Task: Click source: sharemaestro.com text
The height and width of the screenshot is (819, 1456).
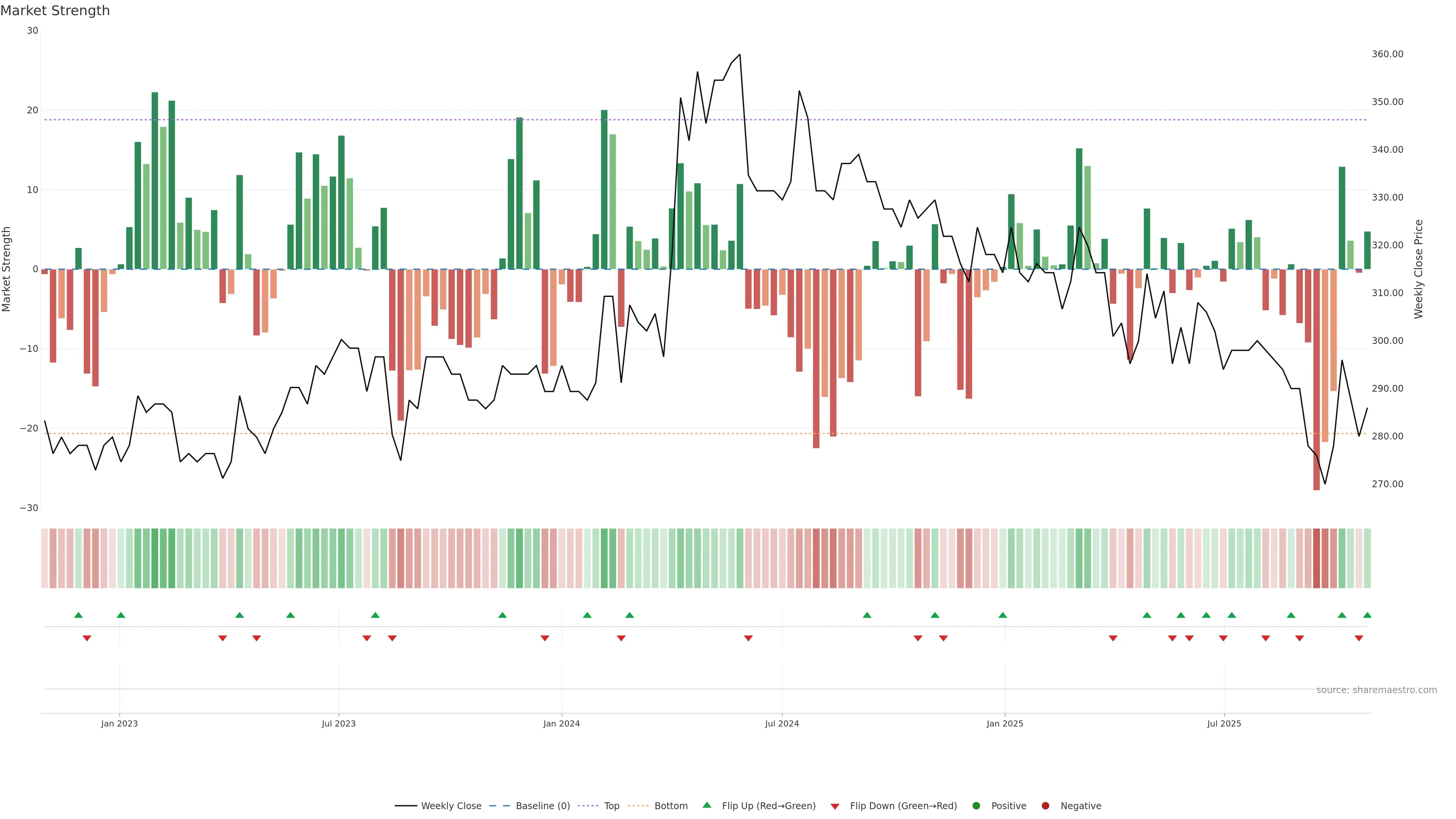Action: [1376, 690]
